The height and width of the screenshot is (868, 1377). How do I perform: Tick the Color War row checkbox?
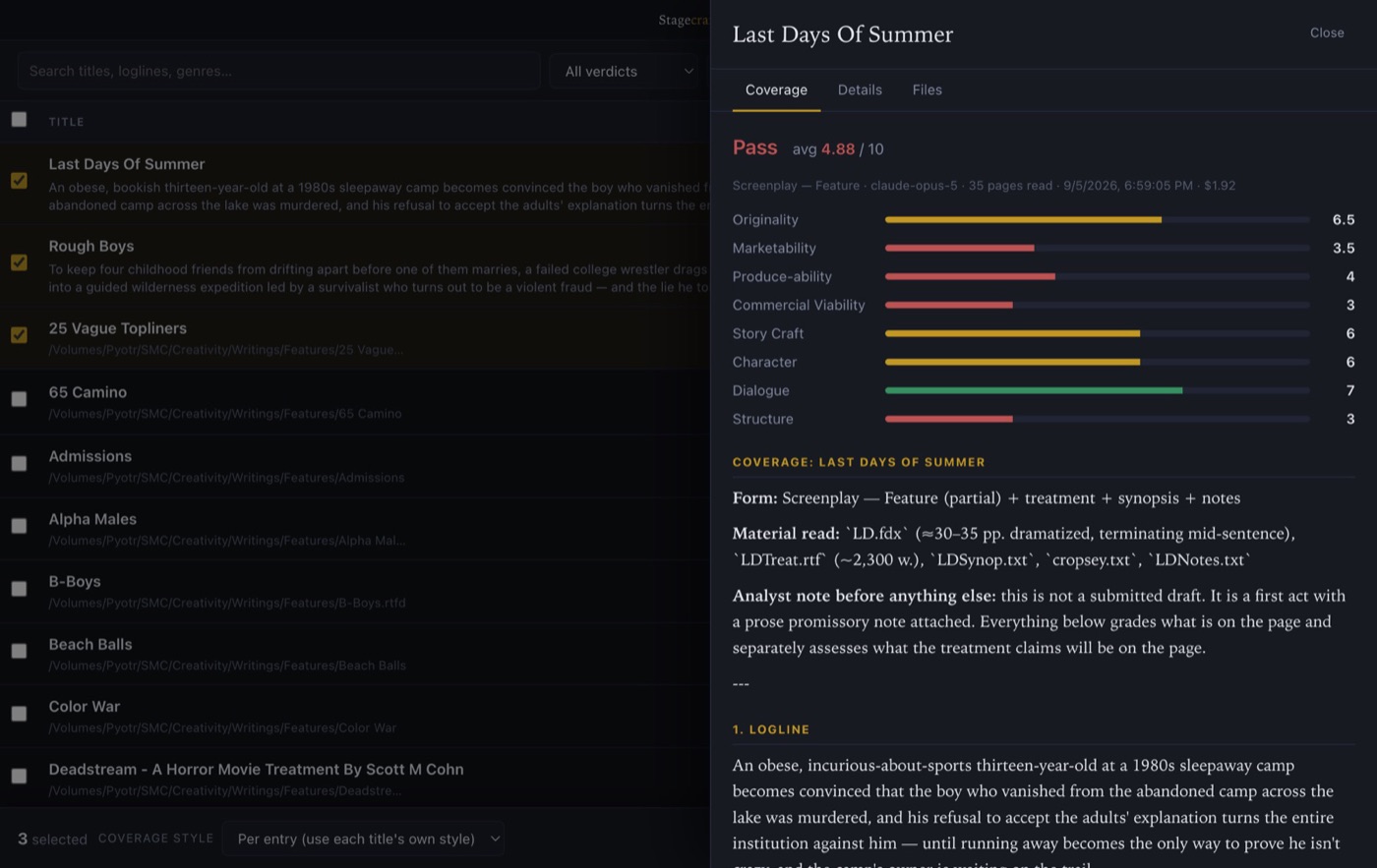coord(19,714)
